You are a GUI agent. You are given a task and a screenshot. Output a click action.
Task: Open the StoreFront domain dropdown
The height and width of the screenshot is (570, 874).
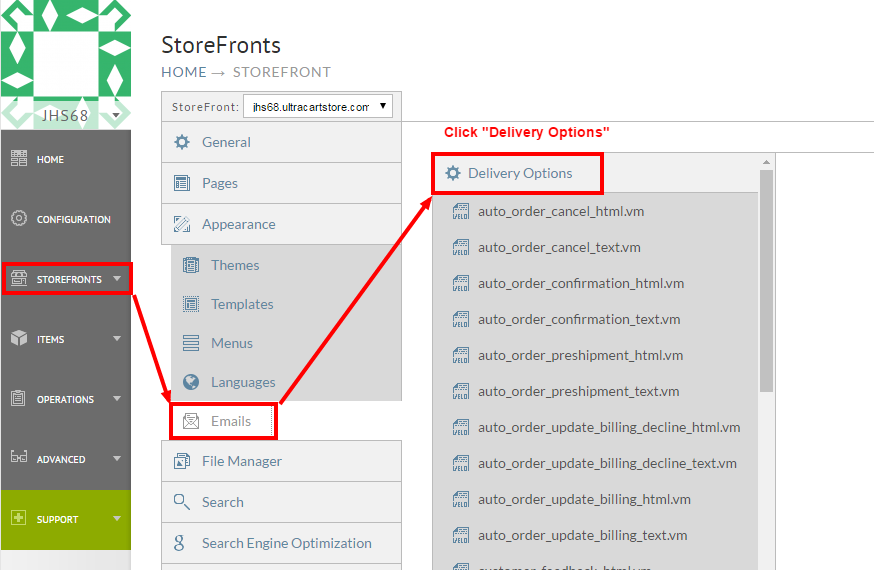318,106
